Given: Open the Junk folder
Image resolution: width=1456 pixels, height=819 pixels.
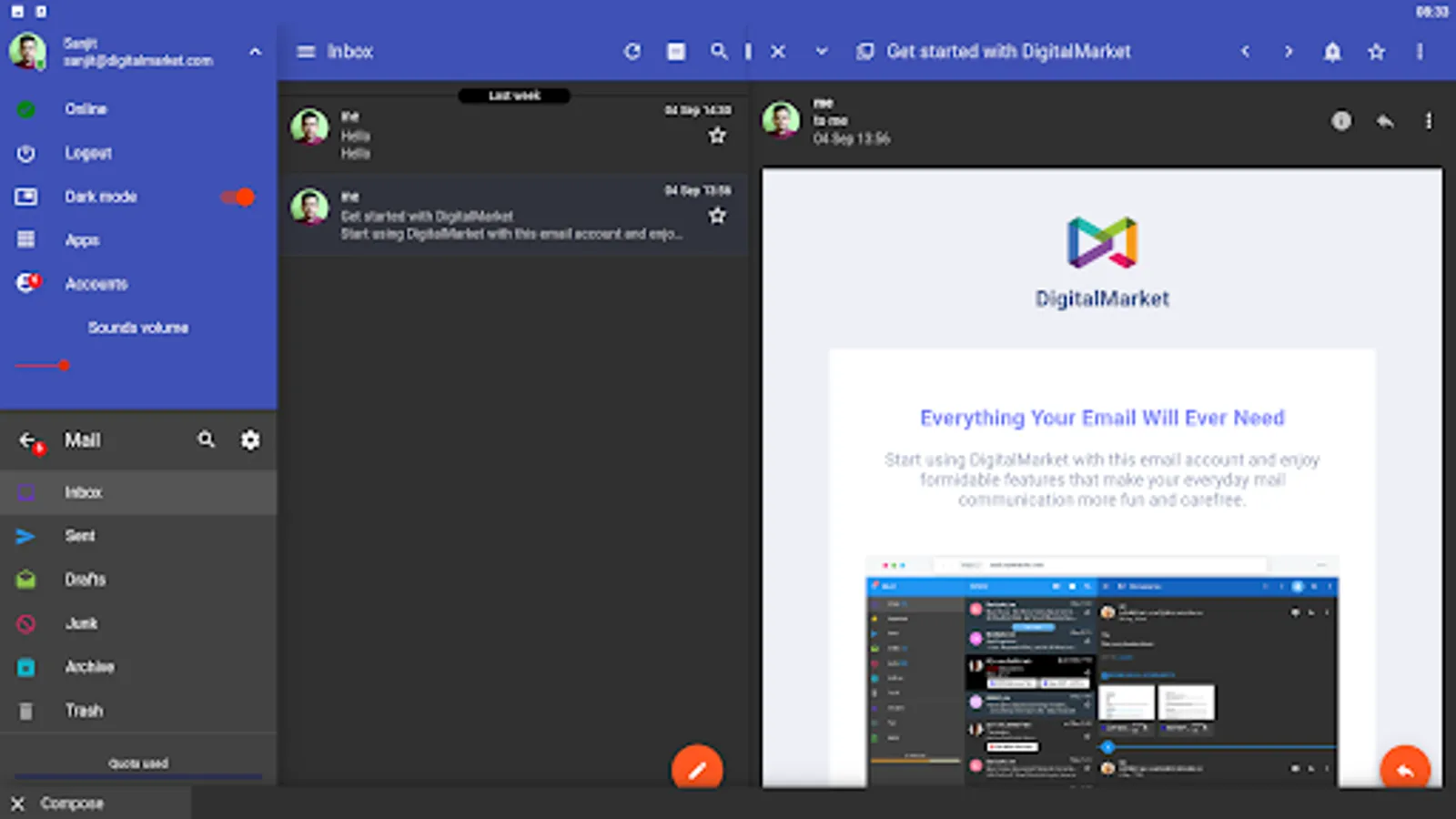Looking at the screenshot, I should tap(138, 623).
